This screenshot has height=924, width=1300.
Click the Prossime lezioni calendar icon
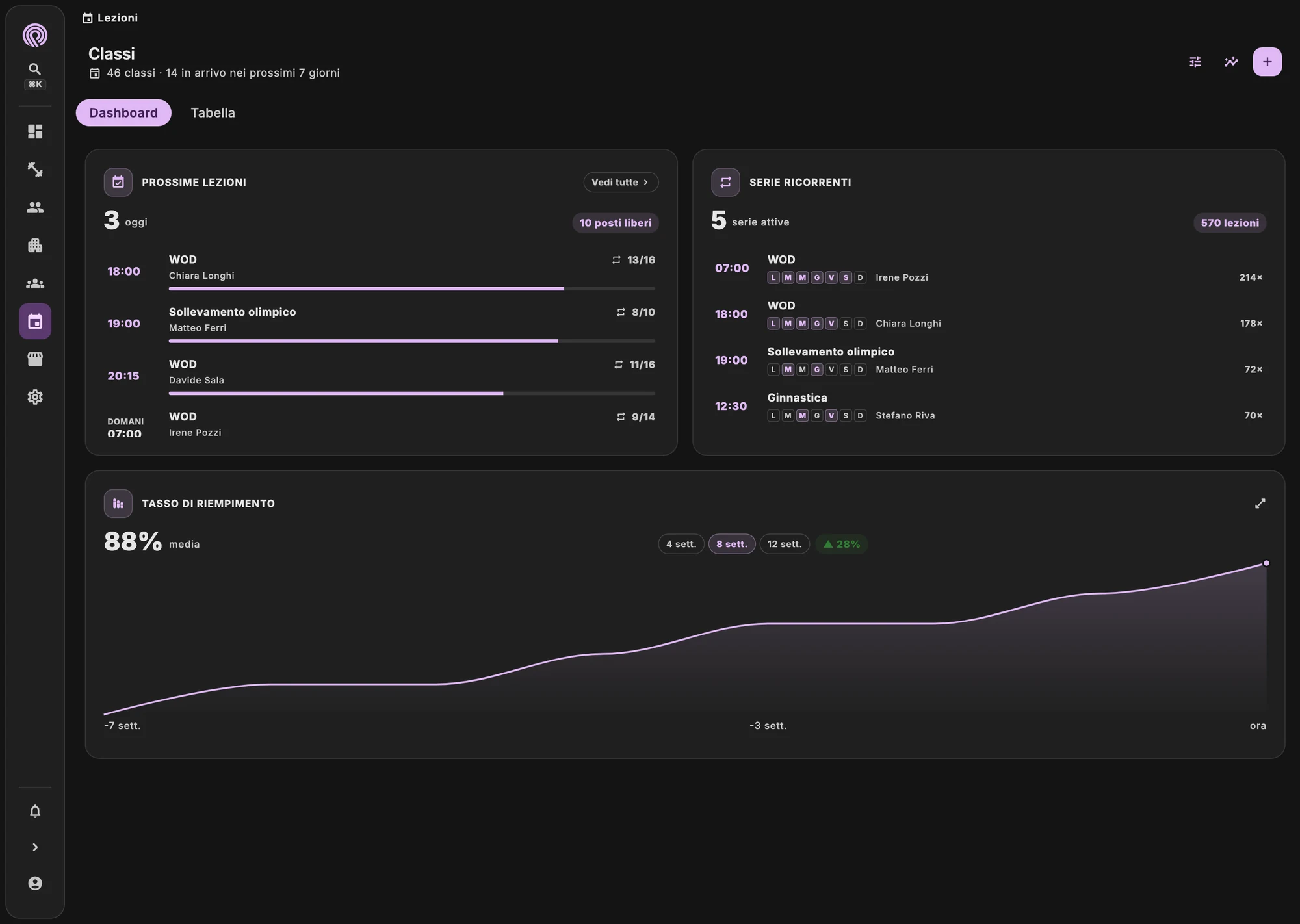click(x=118, y=182)
